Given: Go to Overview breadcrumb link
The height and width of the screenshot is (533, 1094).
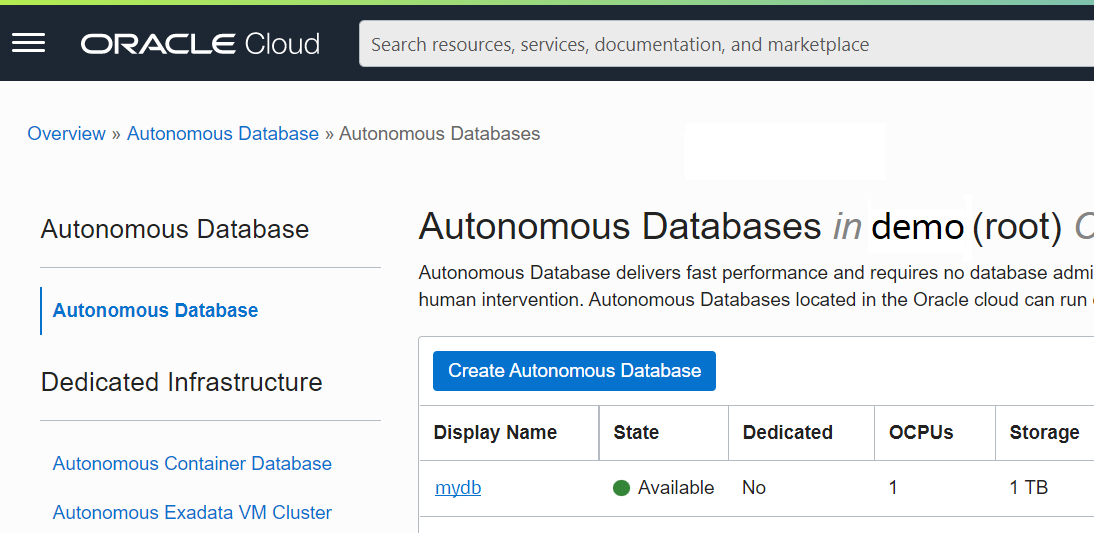Looking at the screenshot, I should 66,134.
